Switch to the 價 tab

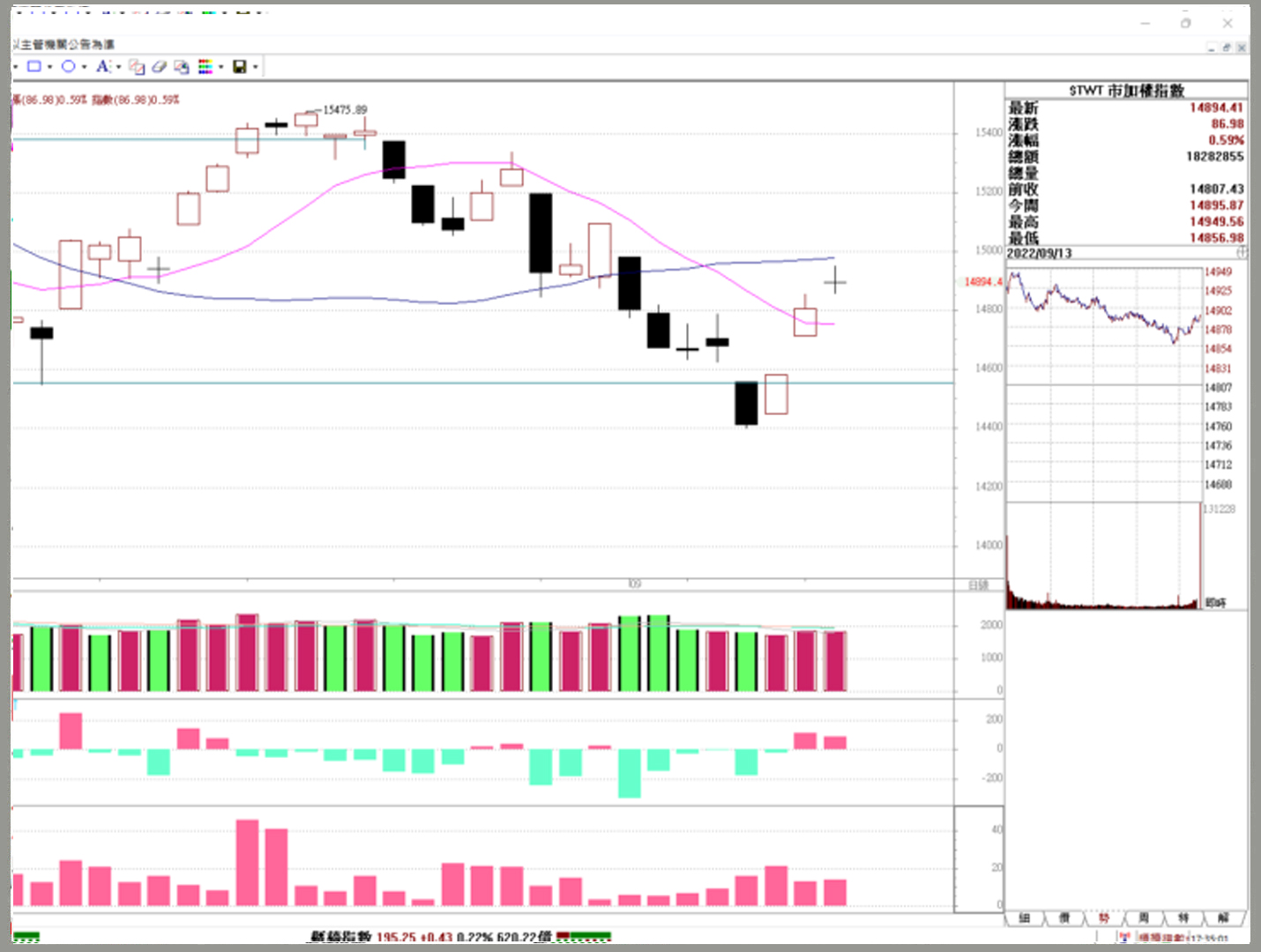(x=1064, y=918)
